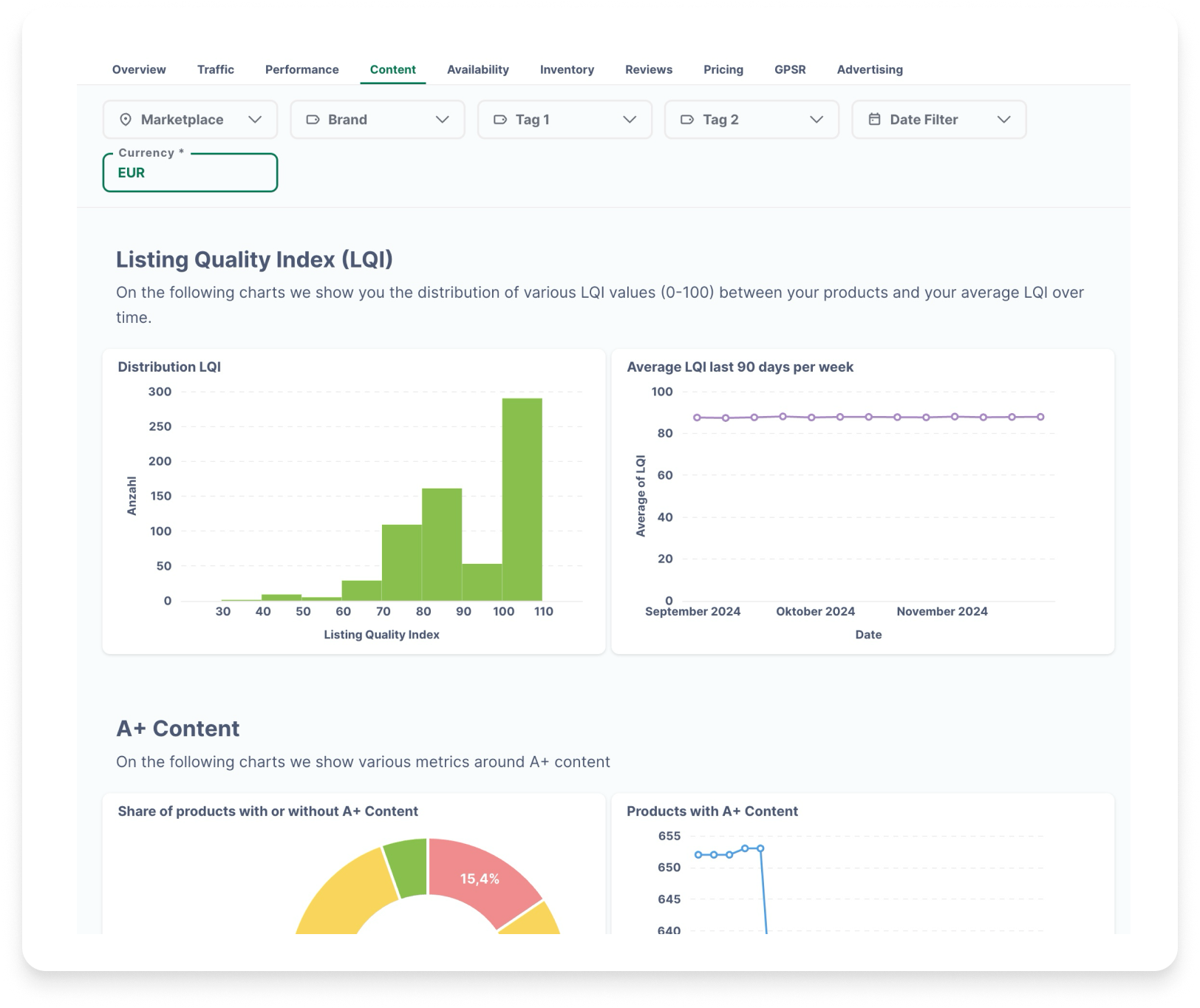Click the tallest histogram bar at 100-110
This screenshot has height=1008, width=1200.
(522, 500)
